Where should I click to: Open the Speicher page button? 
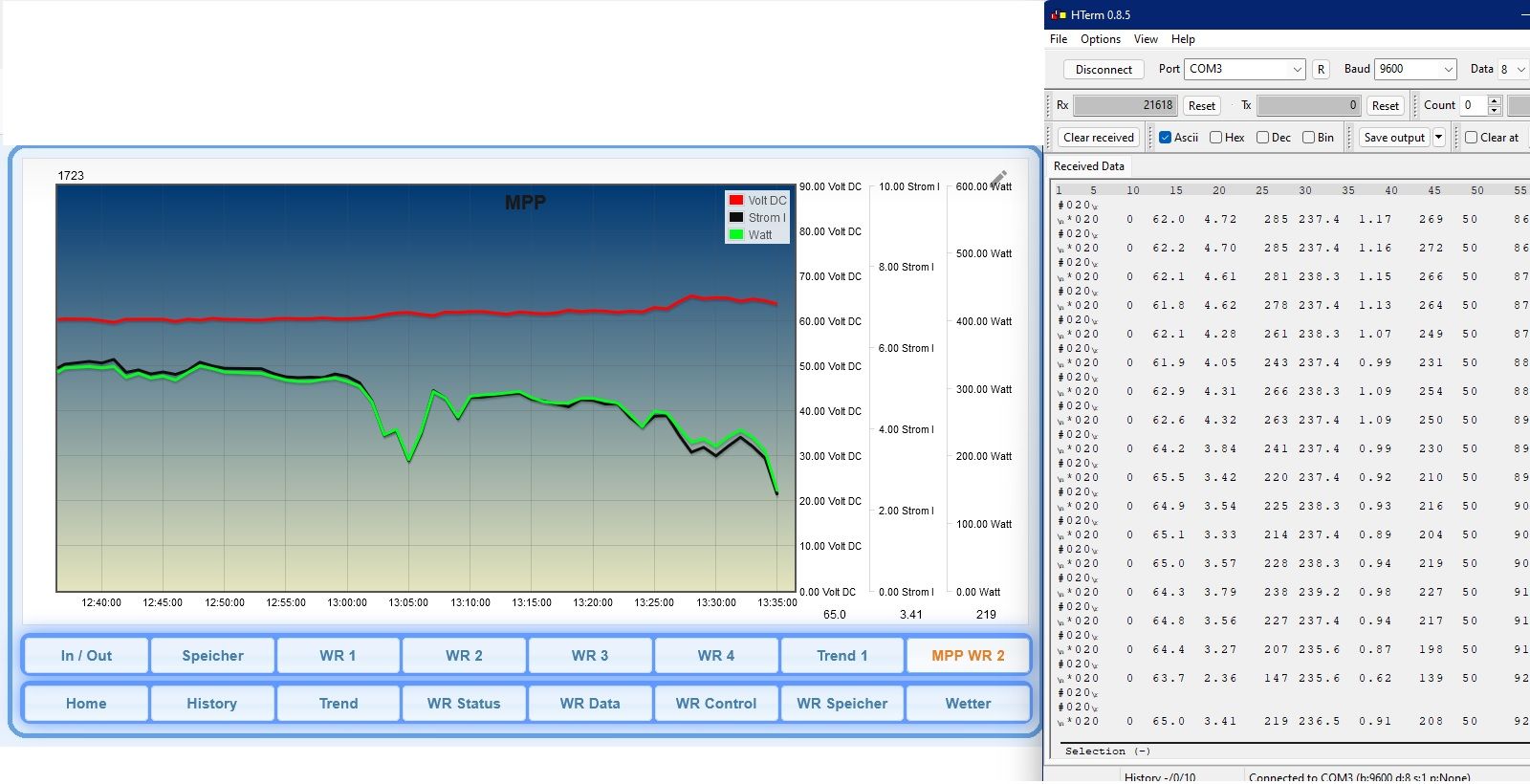212,656
